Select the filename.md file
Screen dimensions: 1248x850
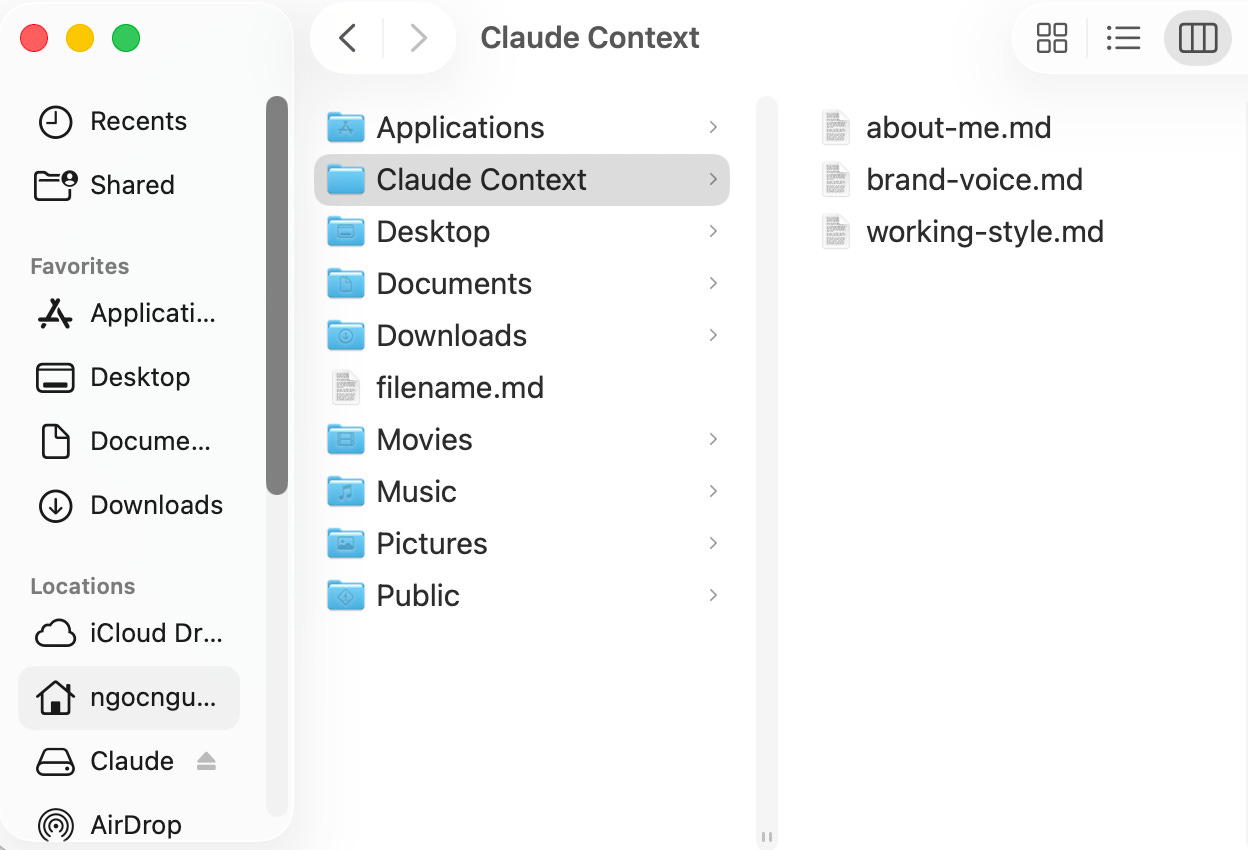[521, 388]
